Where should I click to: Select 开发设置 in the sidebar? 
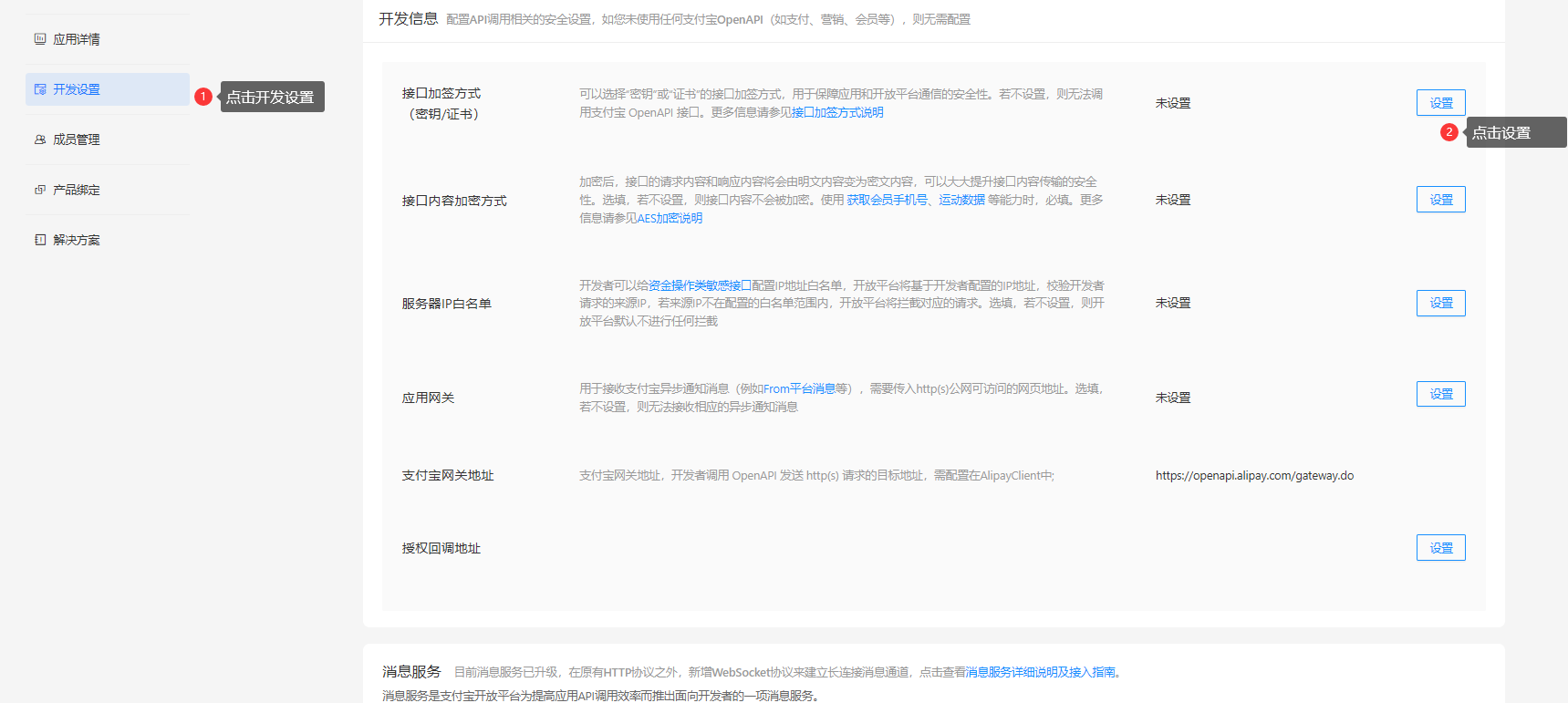[x=77, y=89]
